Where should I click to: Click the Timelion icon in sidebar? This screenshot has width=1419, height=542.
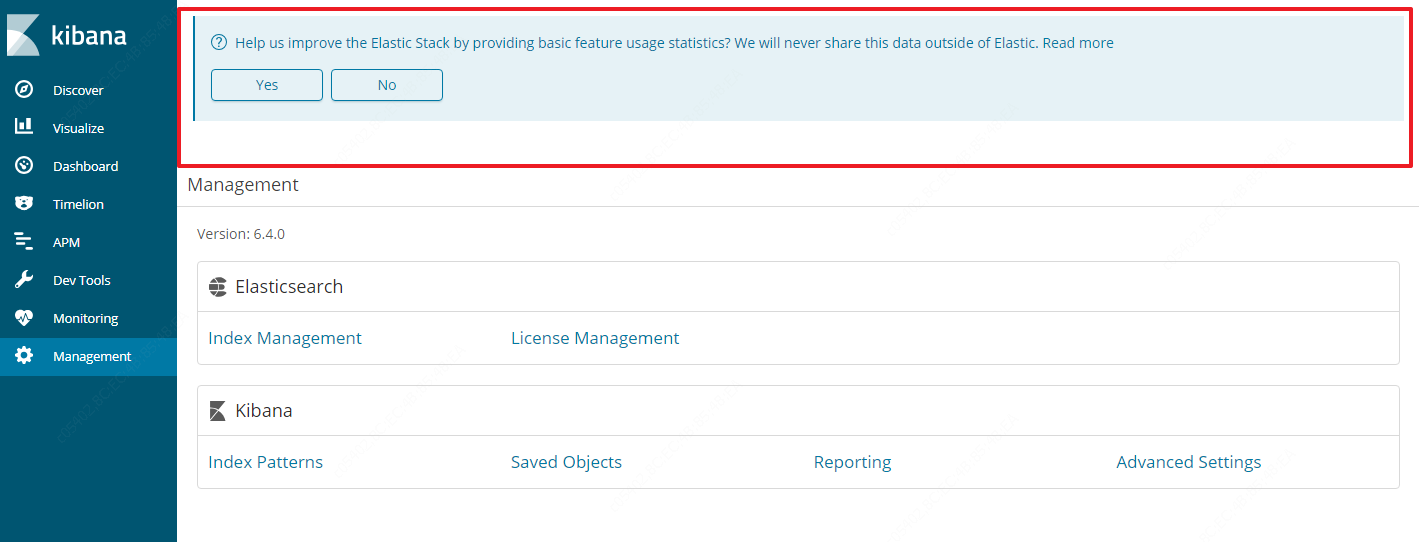point(24,204)
